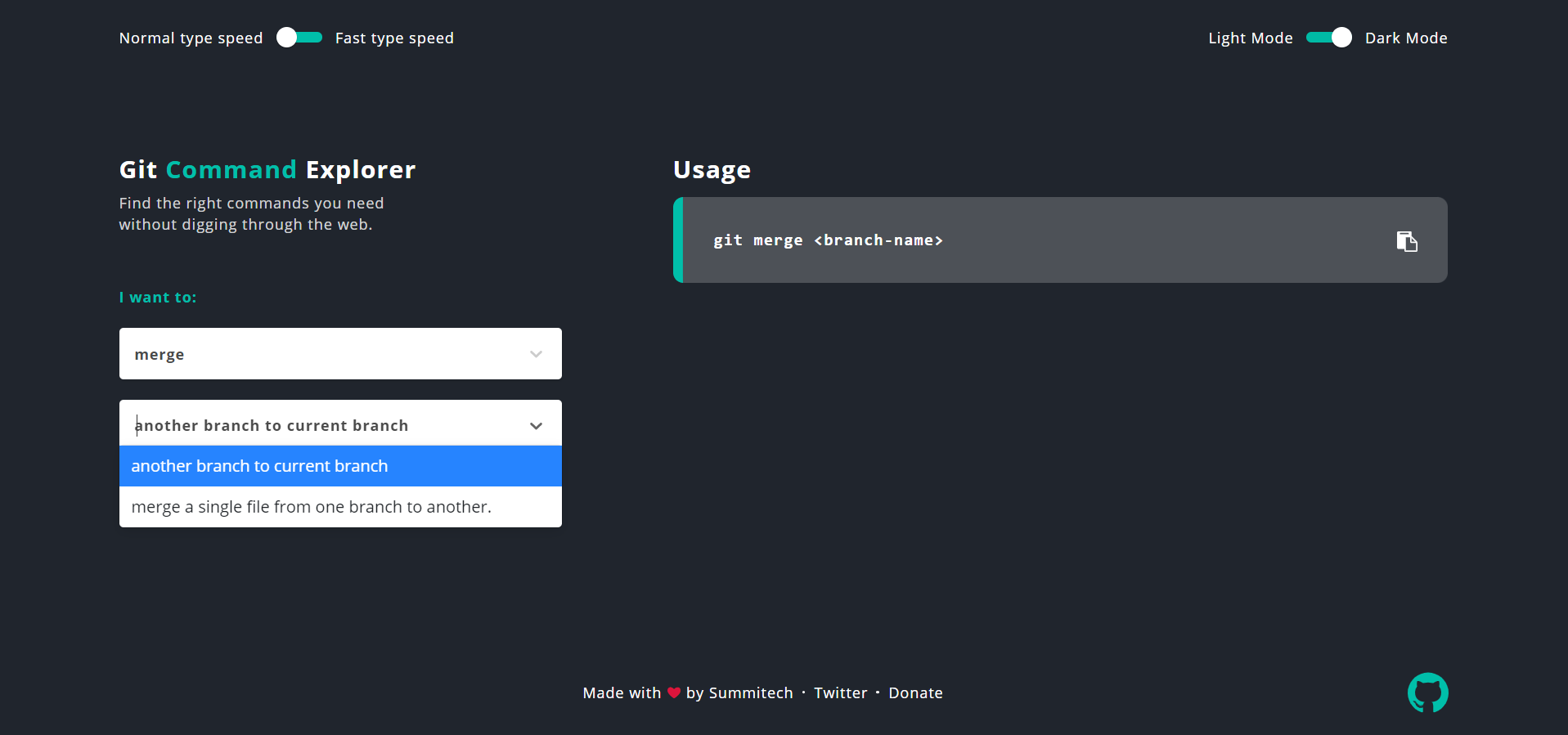This screenshot has height=735, width=1568.
Task: Click the 'Fast type speed' label
Action: 394,38
